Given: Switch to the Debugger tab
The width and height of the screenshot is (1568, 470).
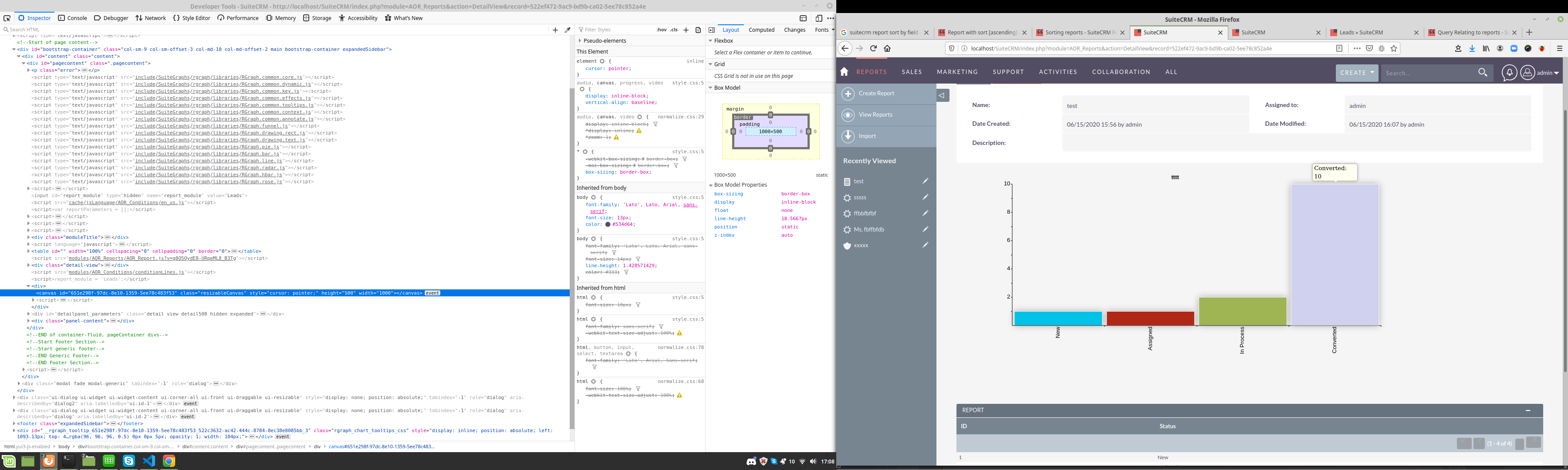Looking at the screenshot, I should point(112,18).
